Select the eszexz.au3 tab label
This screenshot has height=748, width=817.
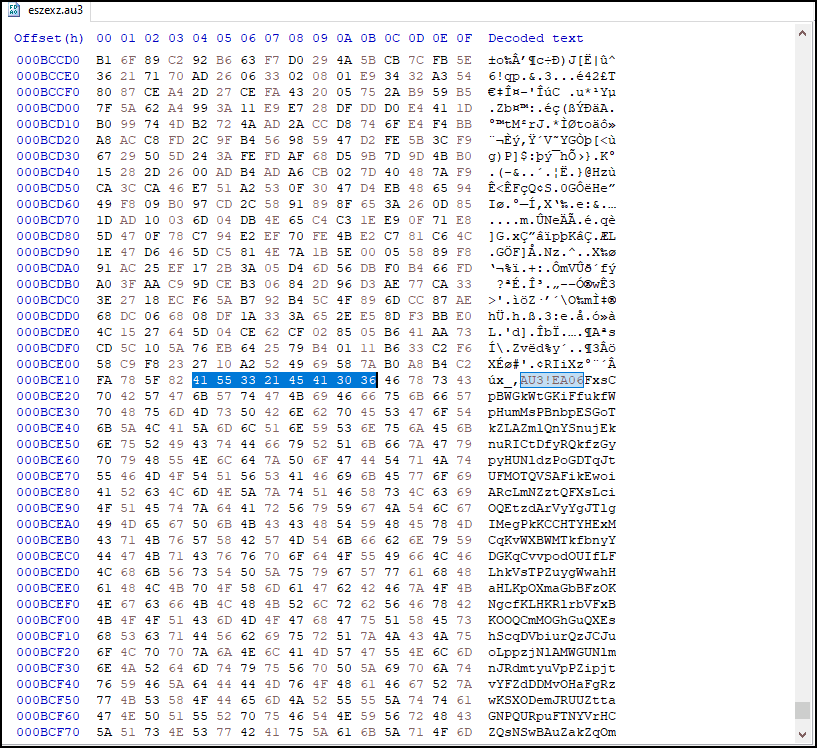(56, 10)
